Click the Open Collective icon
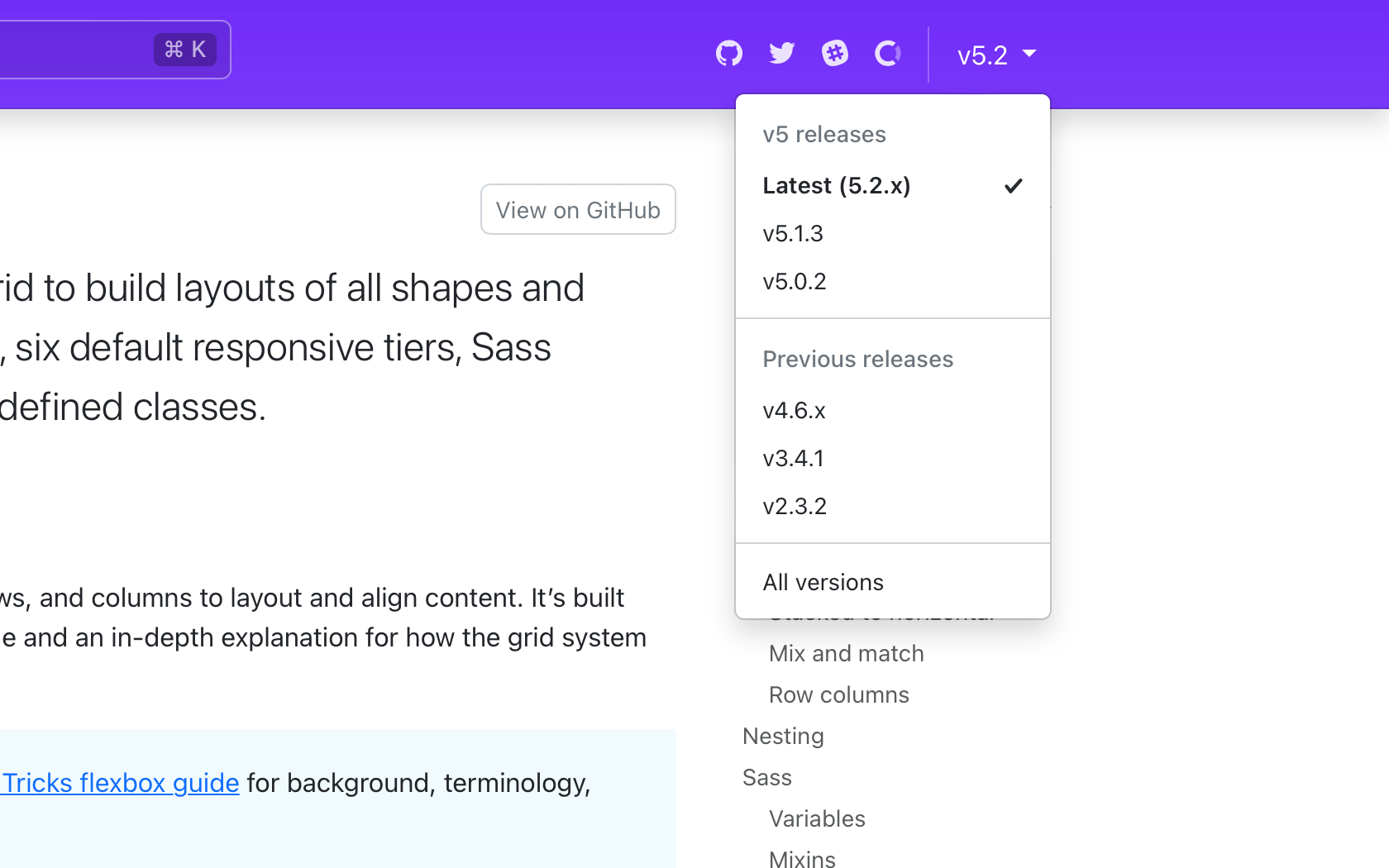1389x868 pixels. click(x=887, y=54)
